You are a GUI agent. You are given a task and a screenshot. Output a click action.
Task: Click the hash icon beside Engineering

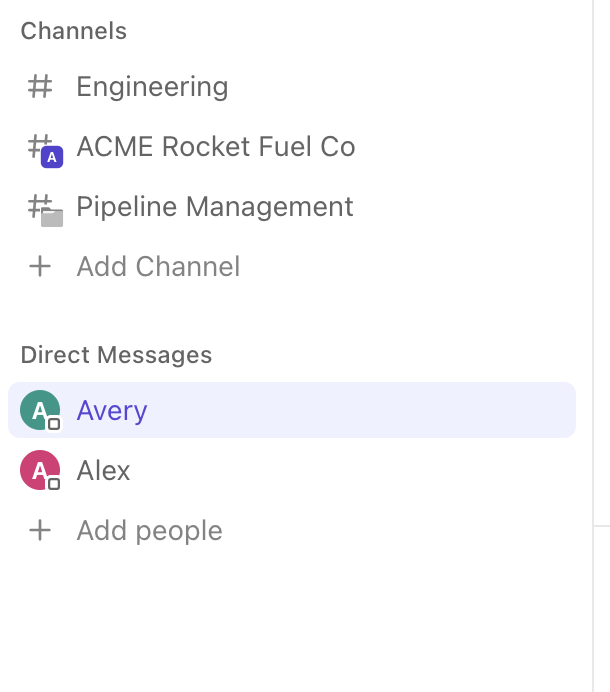point(40,87)
